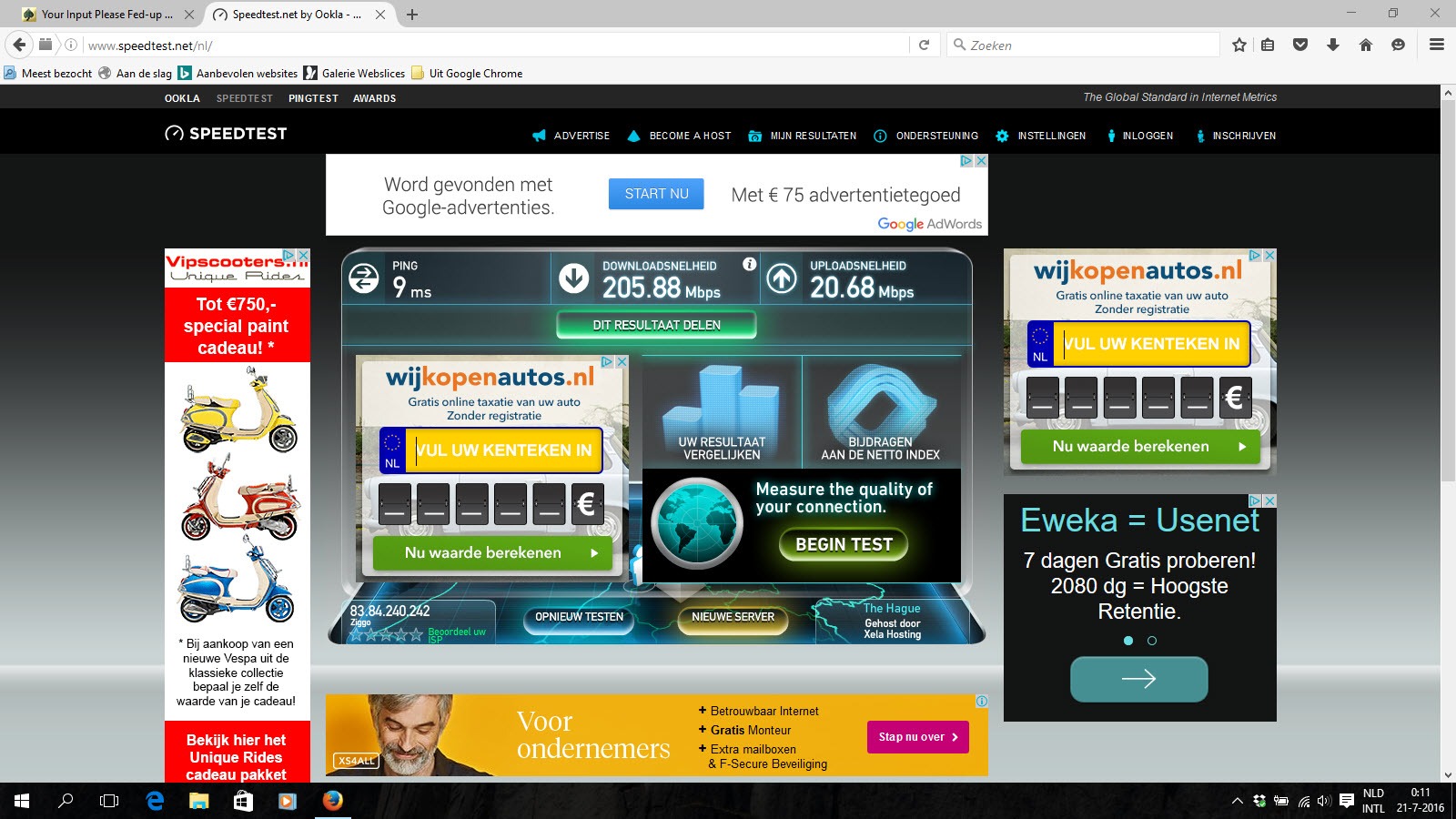
Task: Switch to the Your Input Please tab
Action: [x=107, y=15]
